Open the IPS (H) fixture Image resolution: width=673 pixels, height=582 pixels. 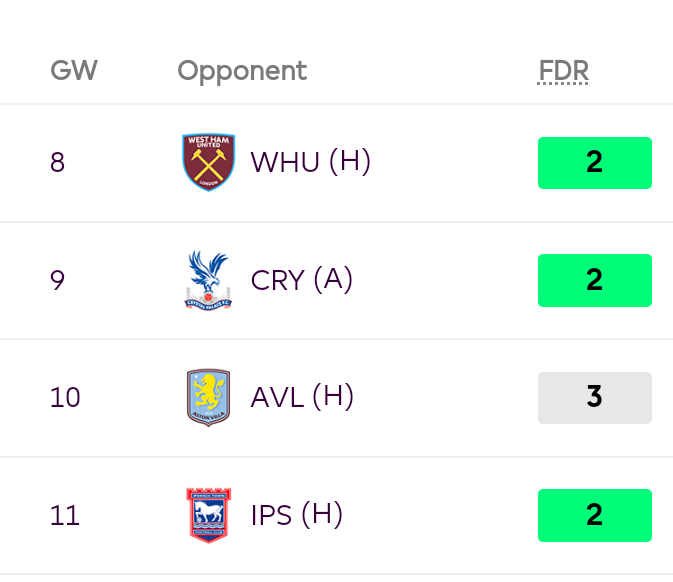point(297,515)
